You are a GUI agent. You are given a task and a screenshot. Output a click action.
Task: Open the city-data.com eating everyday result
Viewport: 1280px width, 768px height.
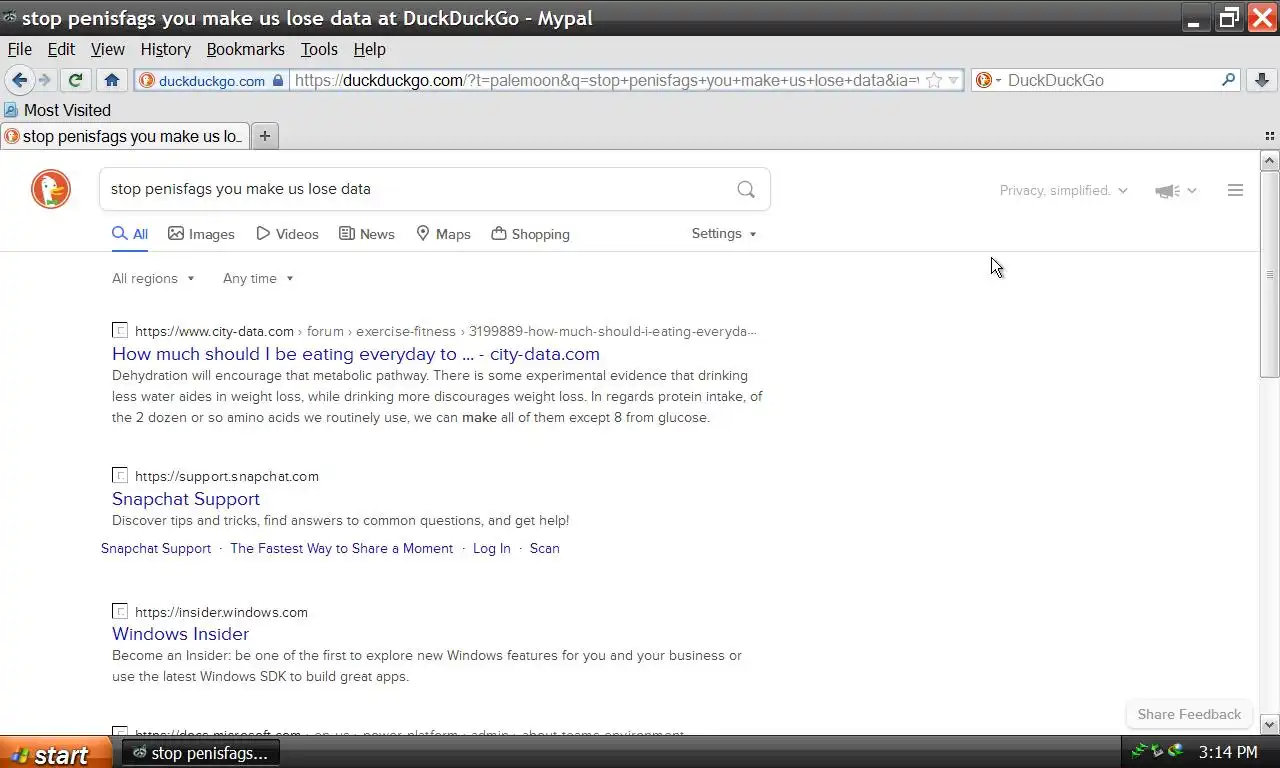(x=356, y=354)
